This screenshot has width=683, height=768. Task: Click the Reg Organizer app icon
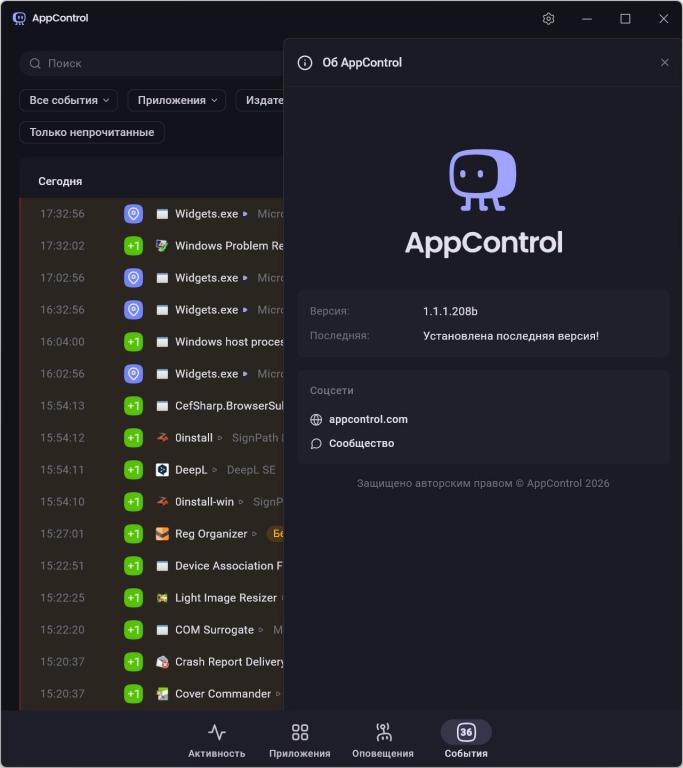tap(162, 534)
